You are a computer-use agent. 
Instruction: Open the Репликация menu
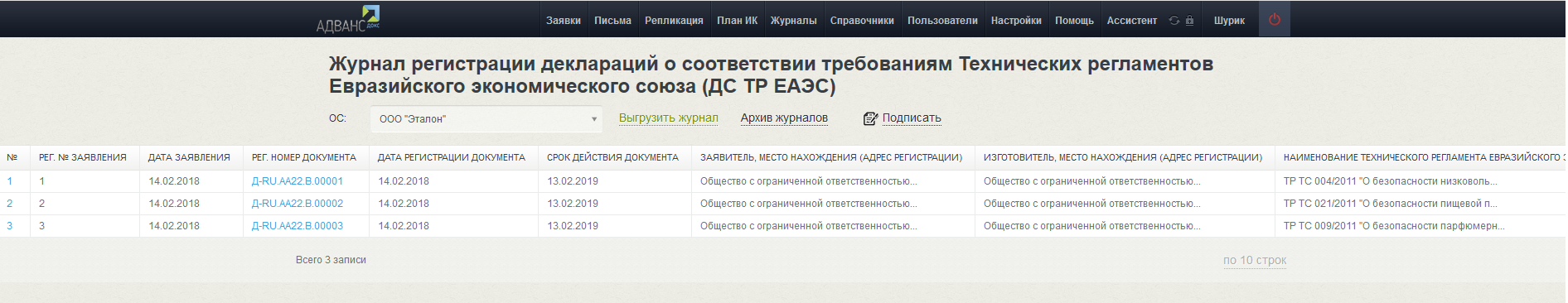pos(674,21)
